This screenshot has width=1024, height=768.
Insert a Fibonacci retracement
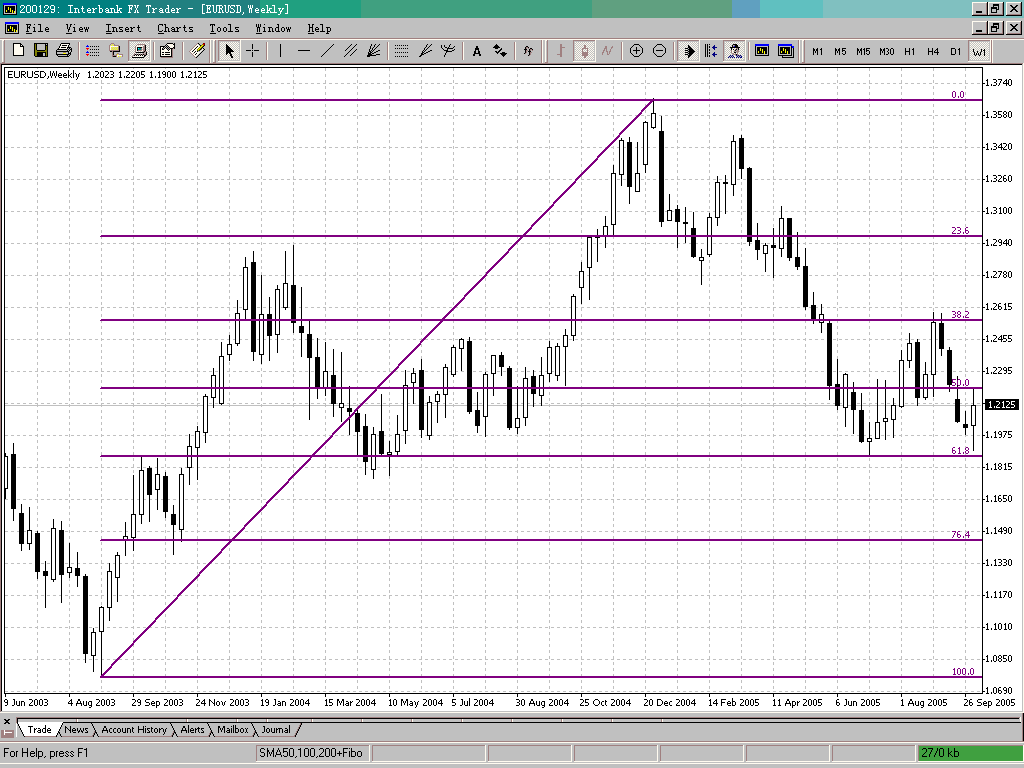pyautogui.click(x=401, y=51)
